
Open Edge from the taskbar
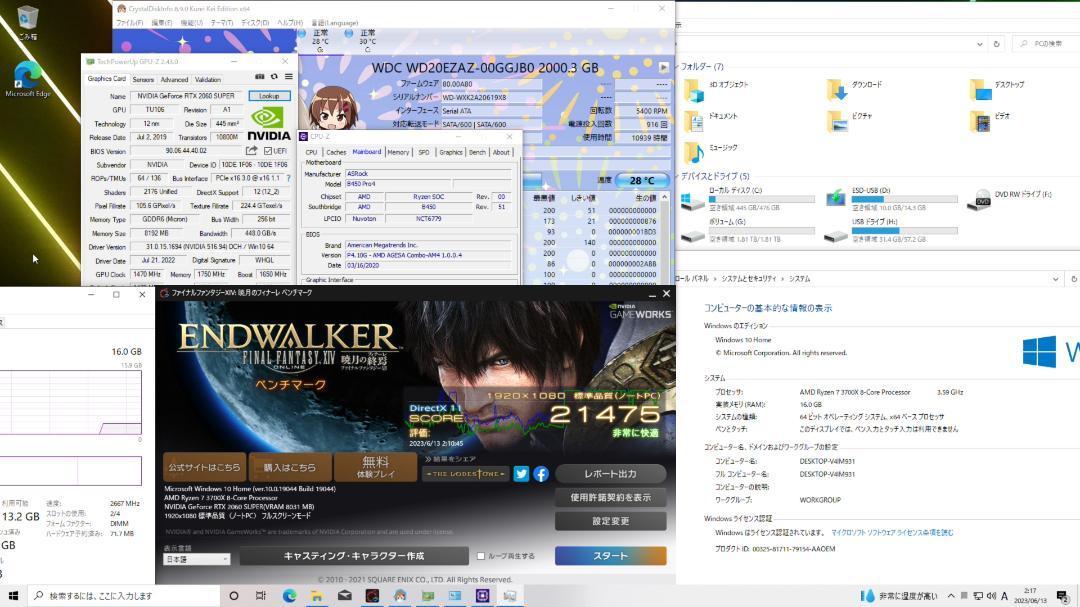coord(289,595)
